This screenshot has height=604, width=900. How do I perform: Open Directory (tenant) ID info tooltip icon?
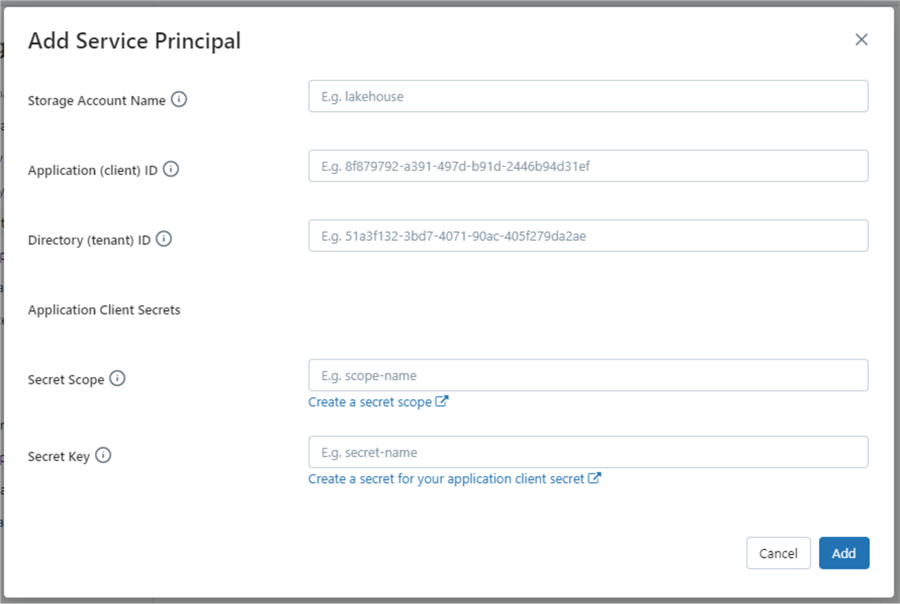(x=164, y=239)
